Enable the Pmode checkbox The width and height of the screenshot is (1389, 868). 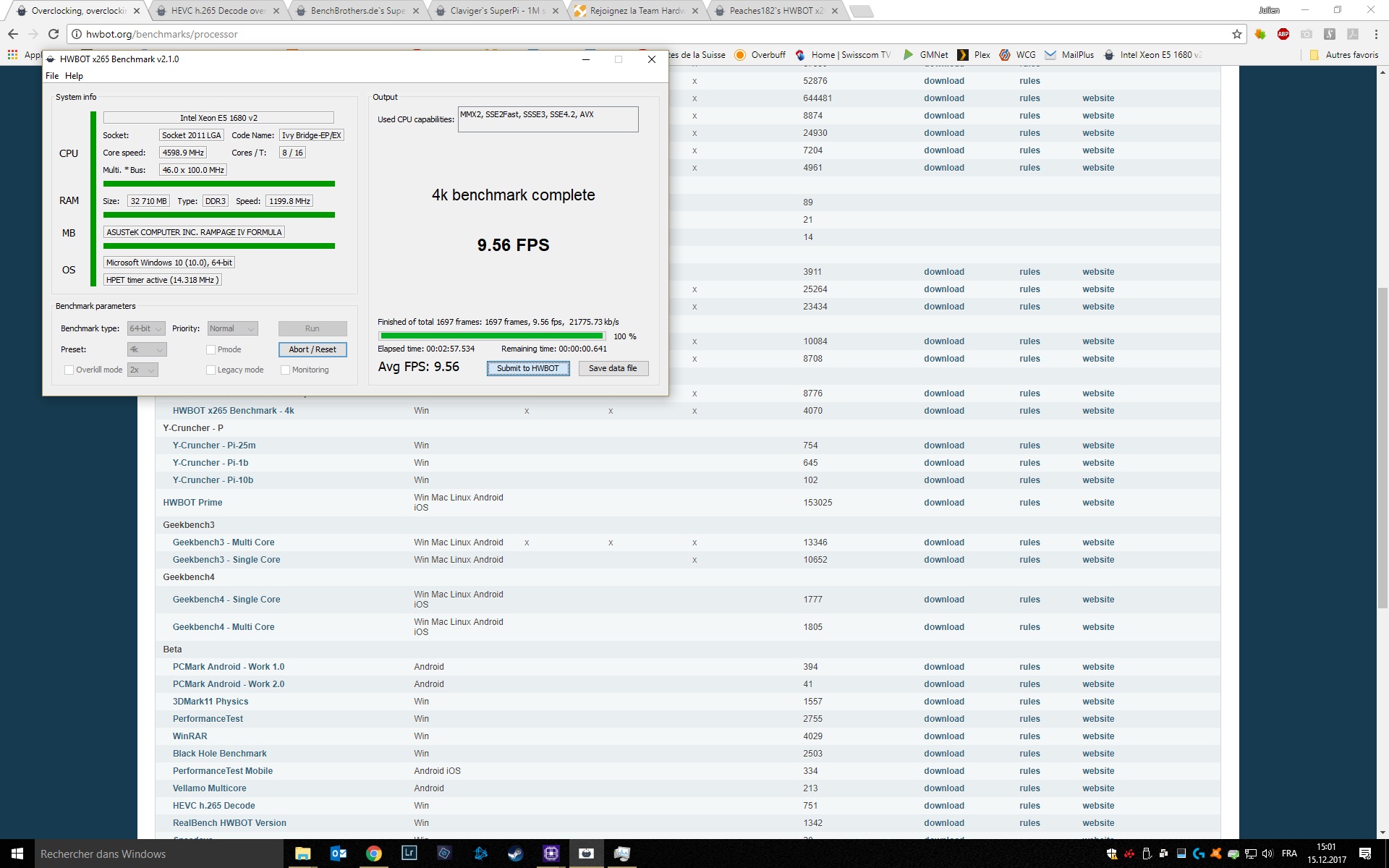211,349
